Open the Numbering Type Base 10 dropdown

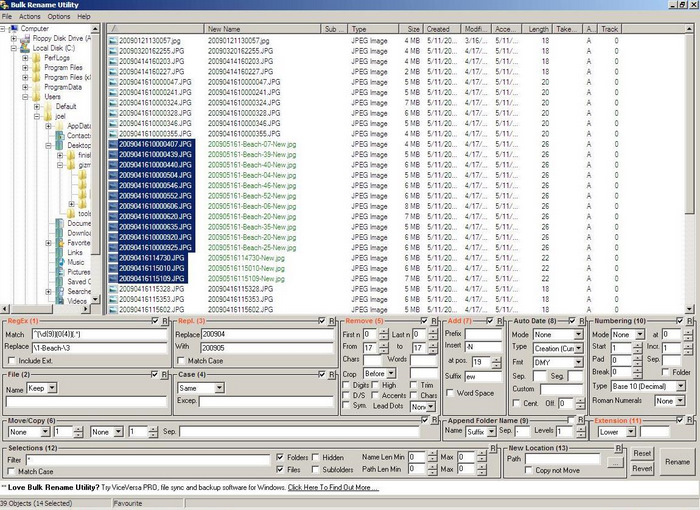coord(680,386)
